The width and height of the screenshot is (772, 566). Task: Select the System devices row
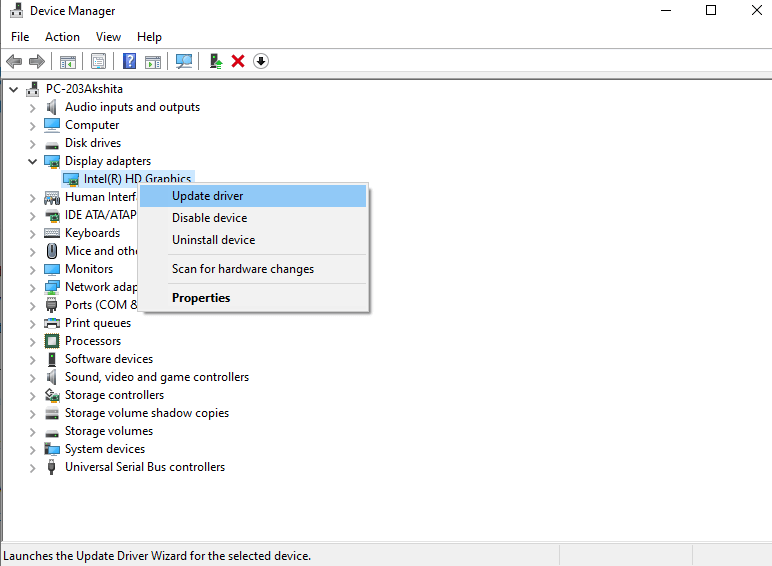pos(105,449)
